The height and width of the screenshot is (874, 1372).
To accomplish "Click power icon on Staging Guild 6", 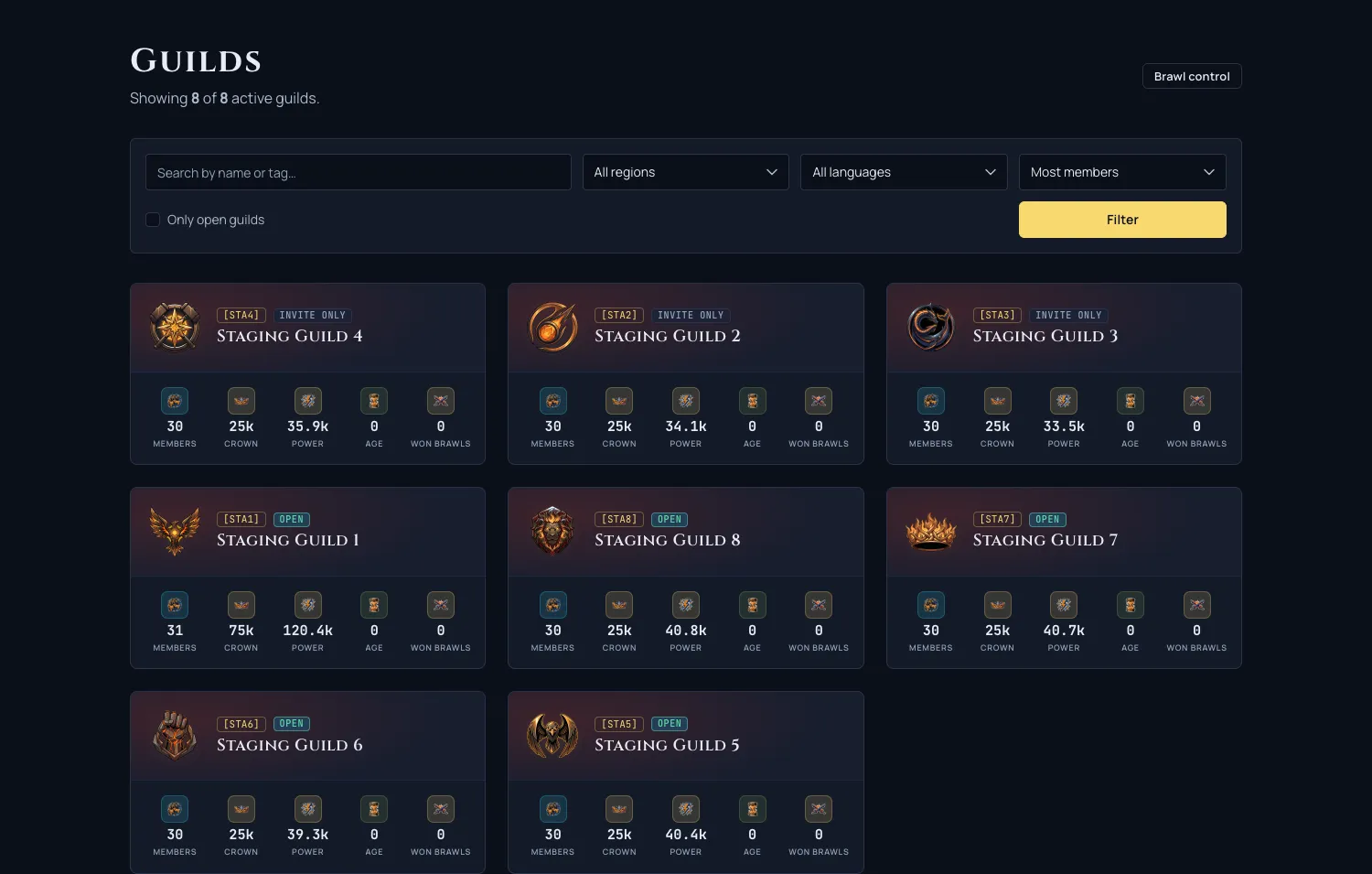I will point(308,809).
